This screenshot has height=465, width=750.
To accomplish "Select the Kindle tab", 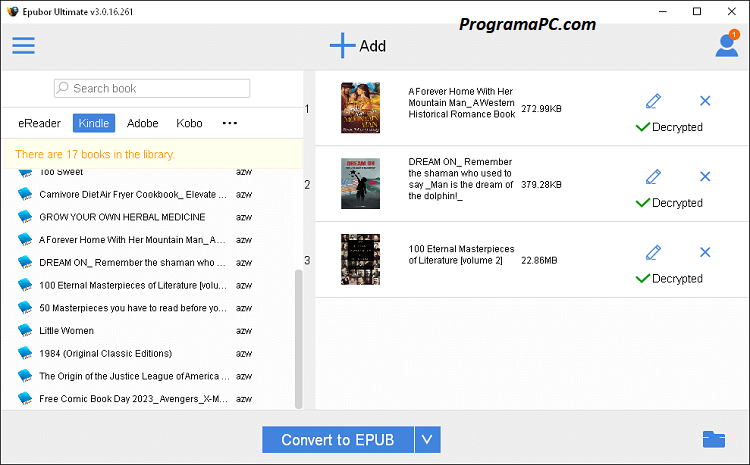I will click(94, 123).
